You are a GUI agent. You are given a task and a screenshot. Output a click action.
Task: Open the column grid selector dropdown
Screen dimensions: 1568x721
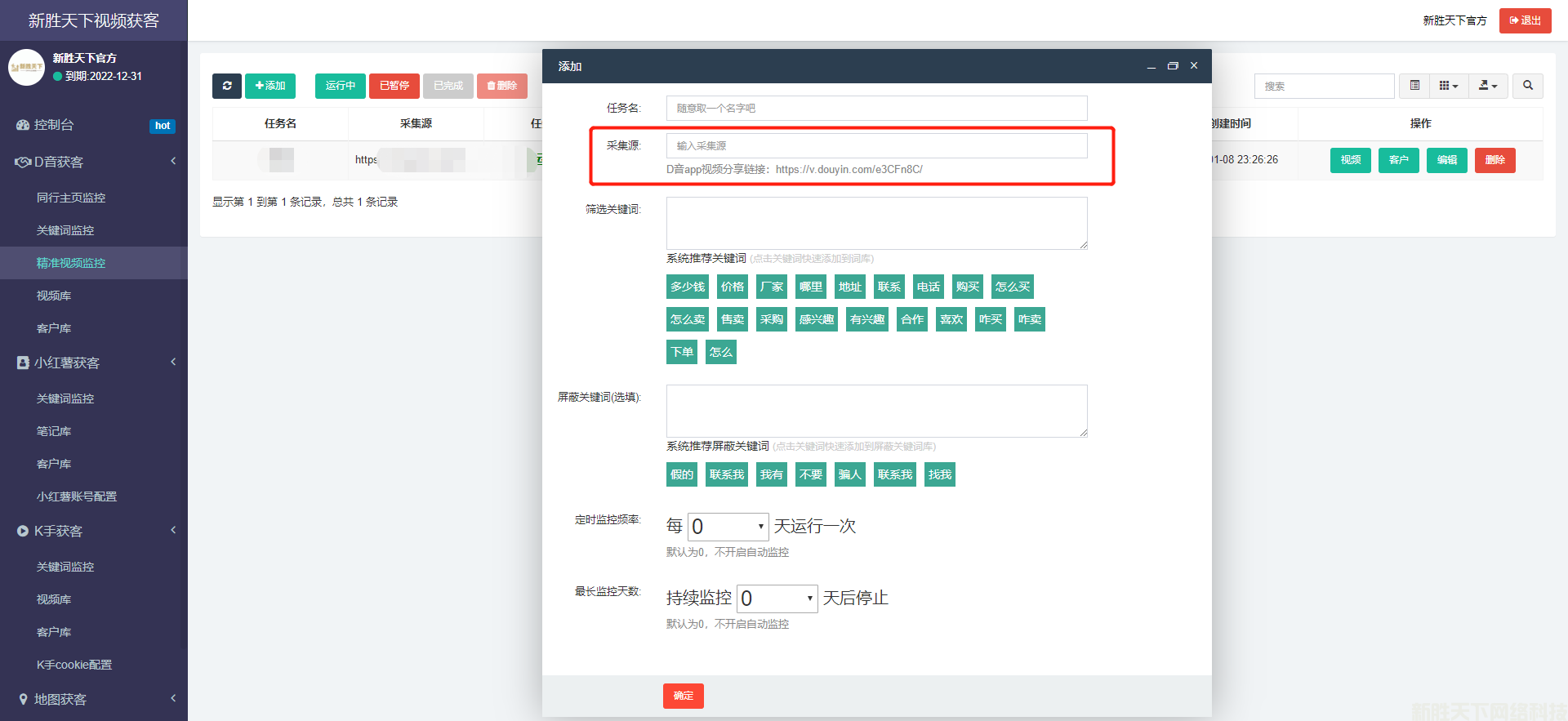coord(1448,86)
